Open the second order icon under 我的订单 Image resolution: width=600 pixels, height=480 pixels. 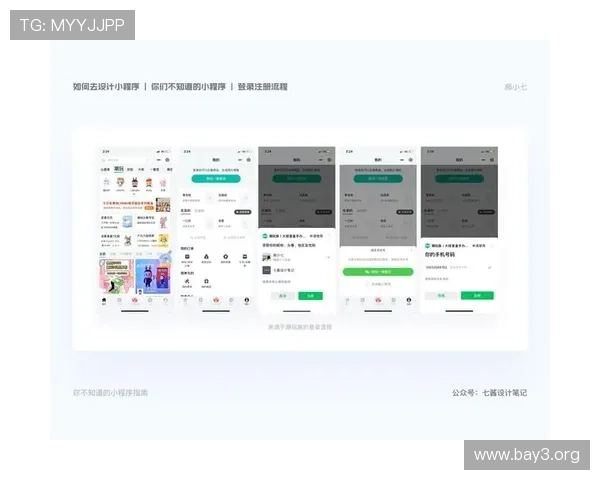pyautogui.click(x=206, y=257)
